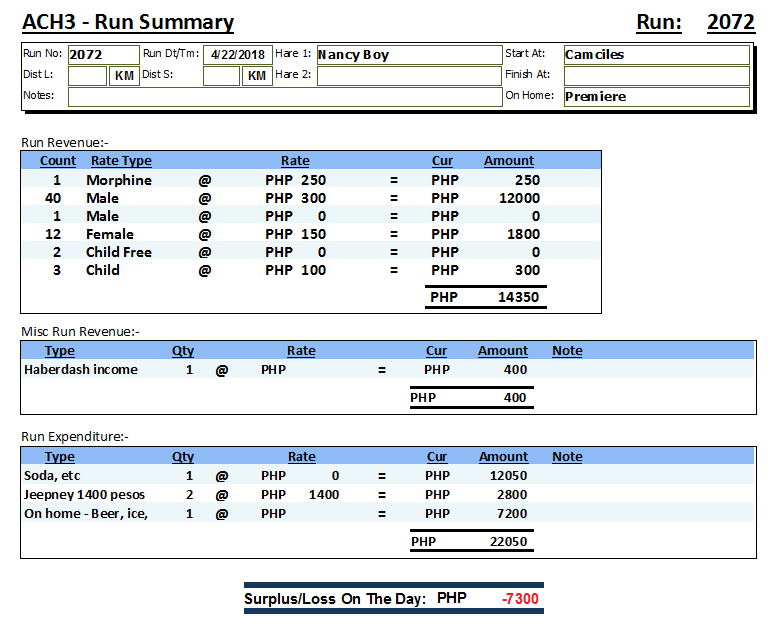Select the empty Finish At field

(656, 76)
